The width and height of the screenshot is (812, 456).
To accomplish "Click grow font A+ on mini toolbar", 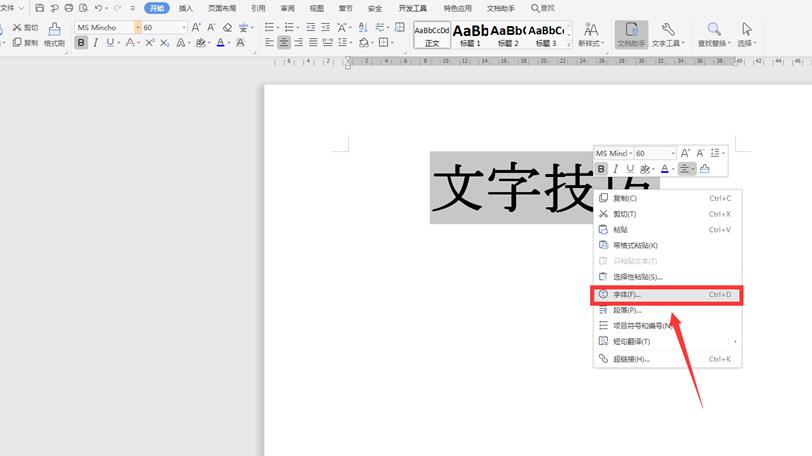I will pyautogui.click(x=685, y=153).
